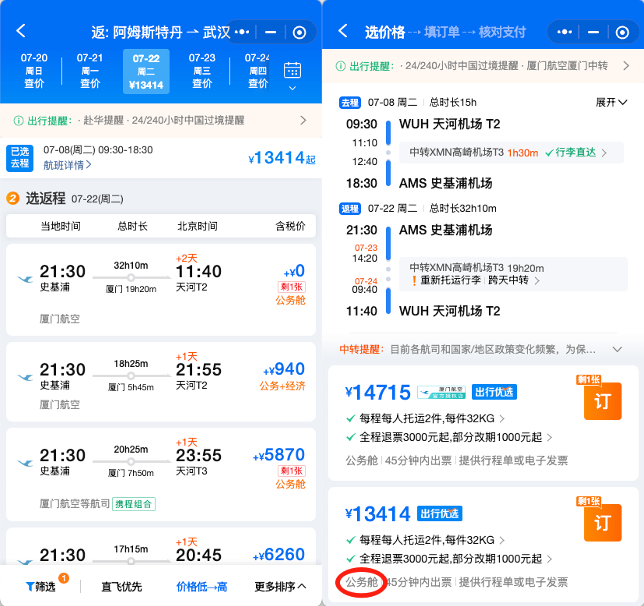Click 去程 tag in itinerary

tap(350, 103)
